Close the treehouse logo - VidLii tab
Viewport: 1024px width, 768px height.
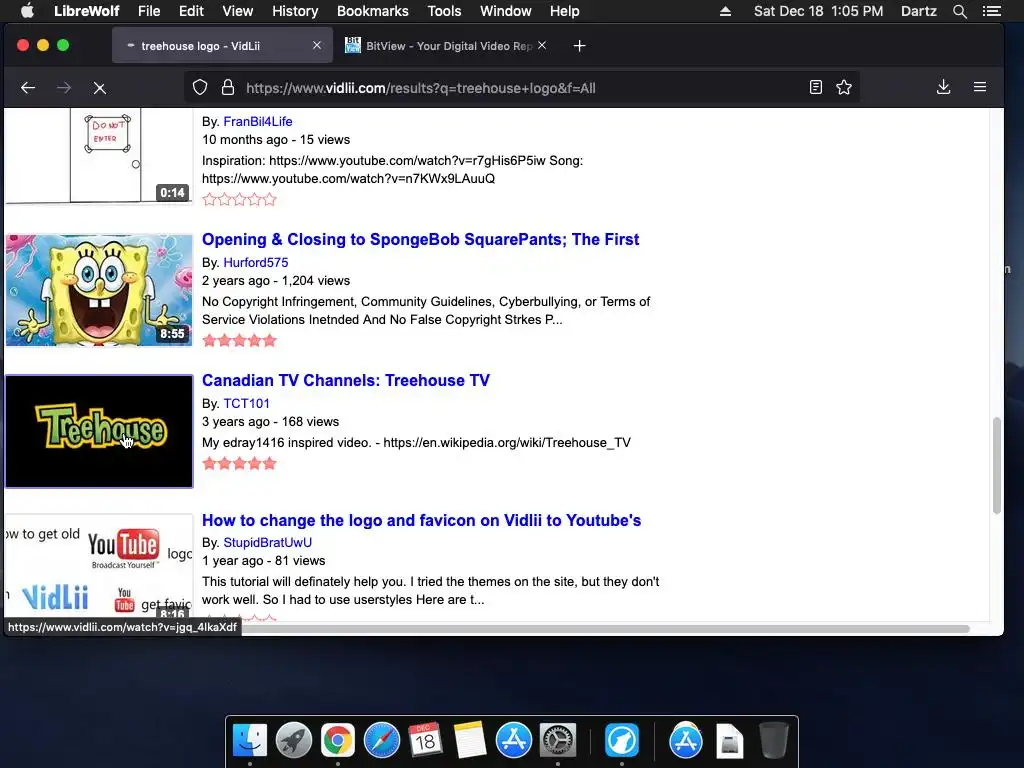coord(317,45)
